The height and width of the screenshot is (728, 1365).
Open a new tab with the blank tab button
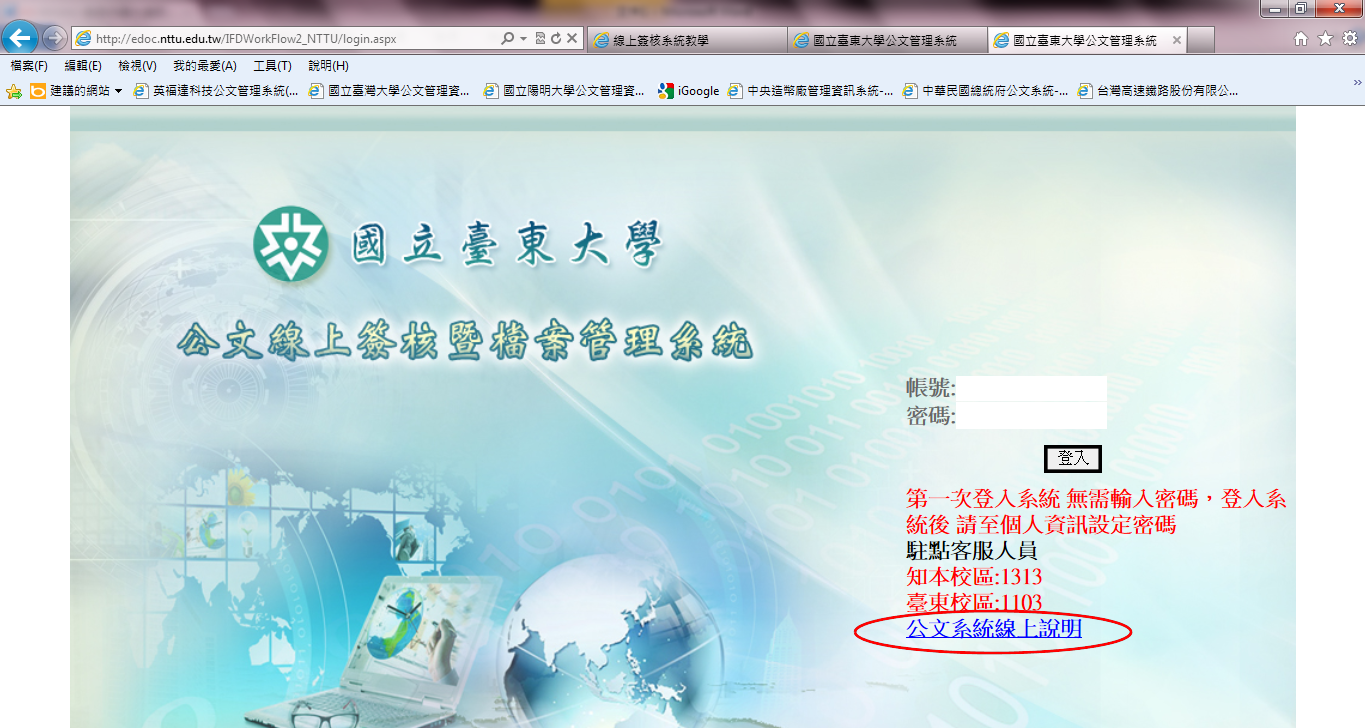click(x=1201, y=40)
